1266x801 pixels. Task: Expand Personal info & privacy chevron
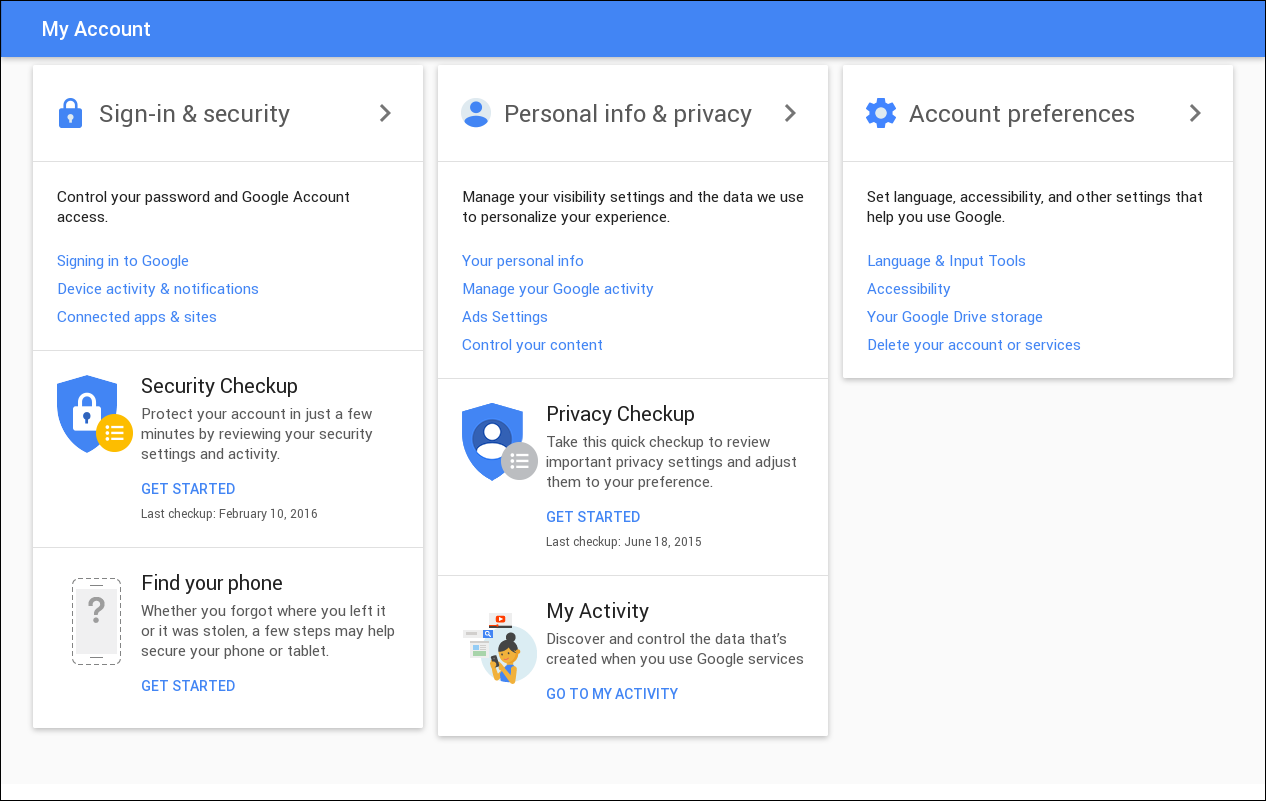(x=790, y=114)
